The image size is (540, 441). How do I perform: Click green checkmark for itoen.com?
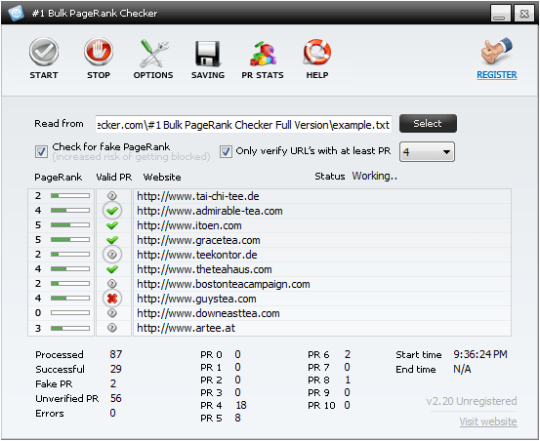pos(112,225)
